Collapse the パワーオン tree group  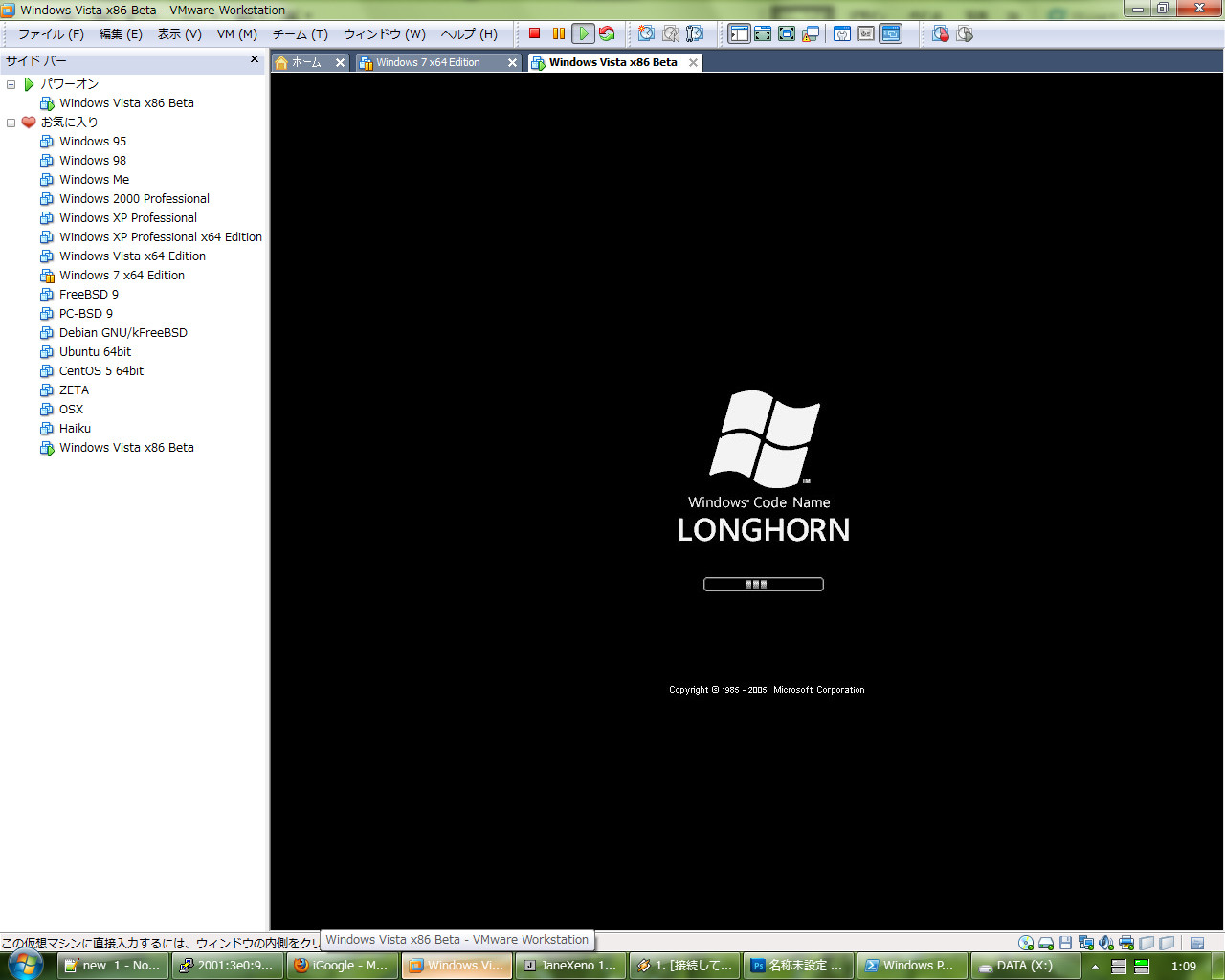click(11, 84)
